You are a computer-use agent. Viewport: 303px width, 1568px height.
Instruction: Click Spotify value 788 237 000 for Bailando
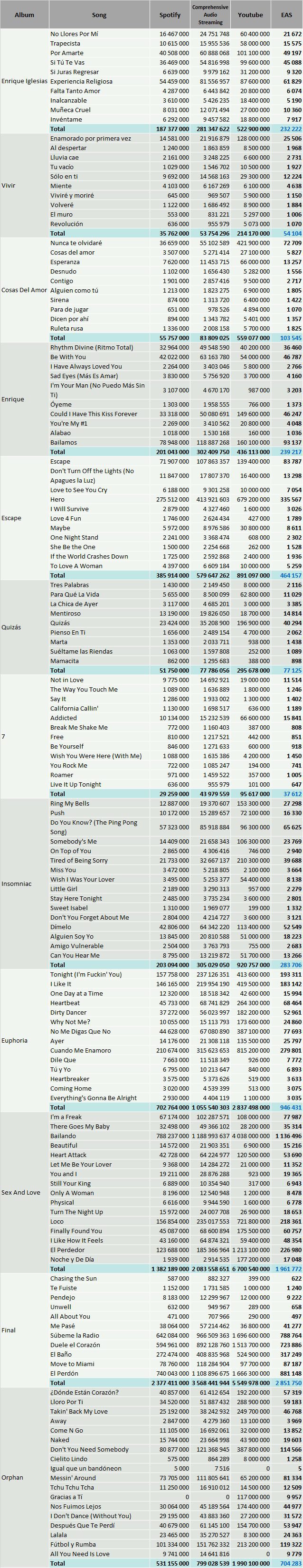tap(173, 1135)
